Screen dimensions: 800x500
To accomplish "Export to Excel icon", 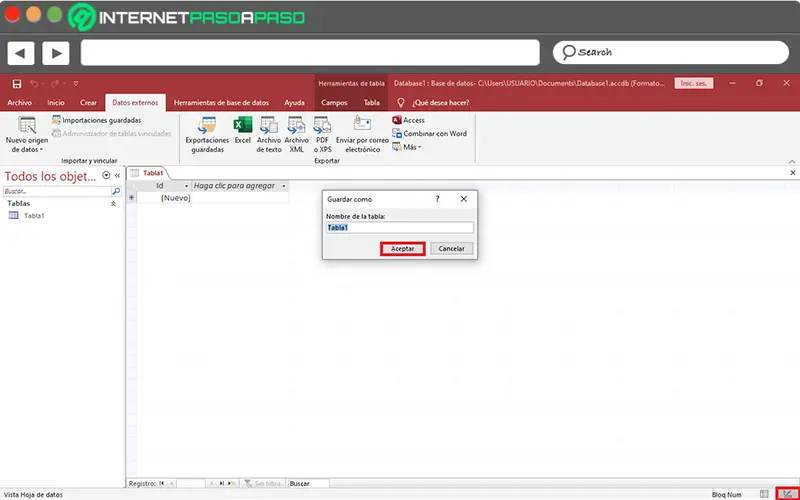I will tap(243, 130).
